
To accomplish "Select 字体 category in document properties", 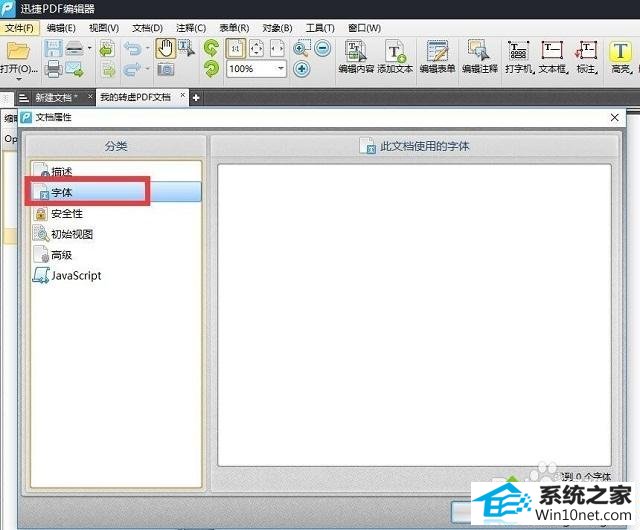I will click(x=116, y=192).
